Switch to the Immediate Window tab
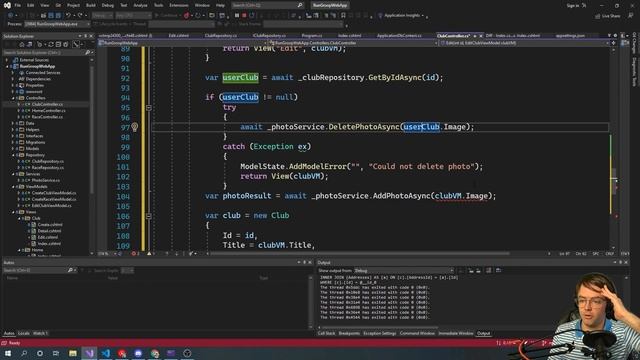The image size is (640, 360). point(456,333)
